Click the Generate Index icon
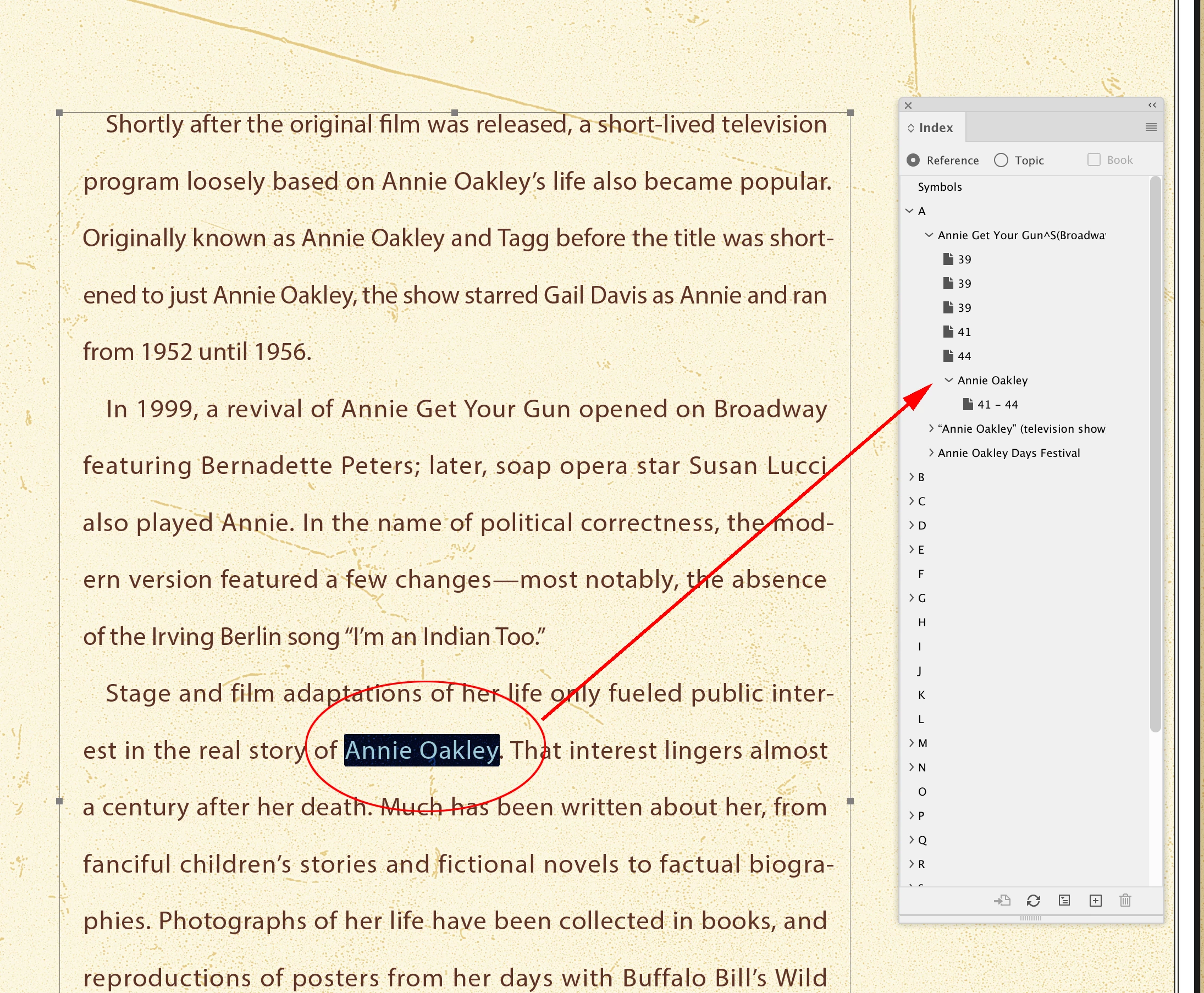Viewport: 1204px width, 993px height. (1064, 900)
